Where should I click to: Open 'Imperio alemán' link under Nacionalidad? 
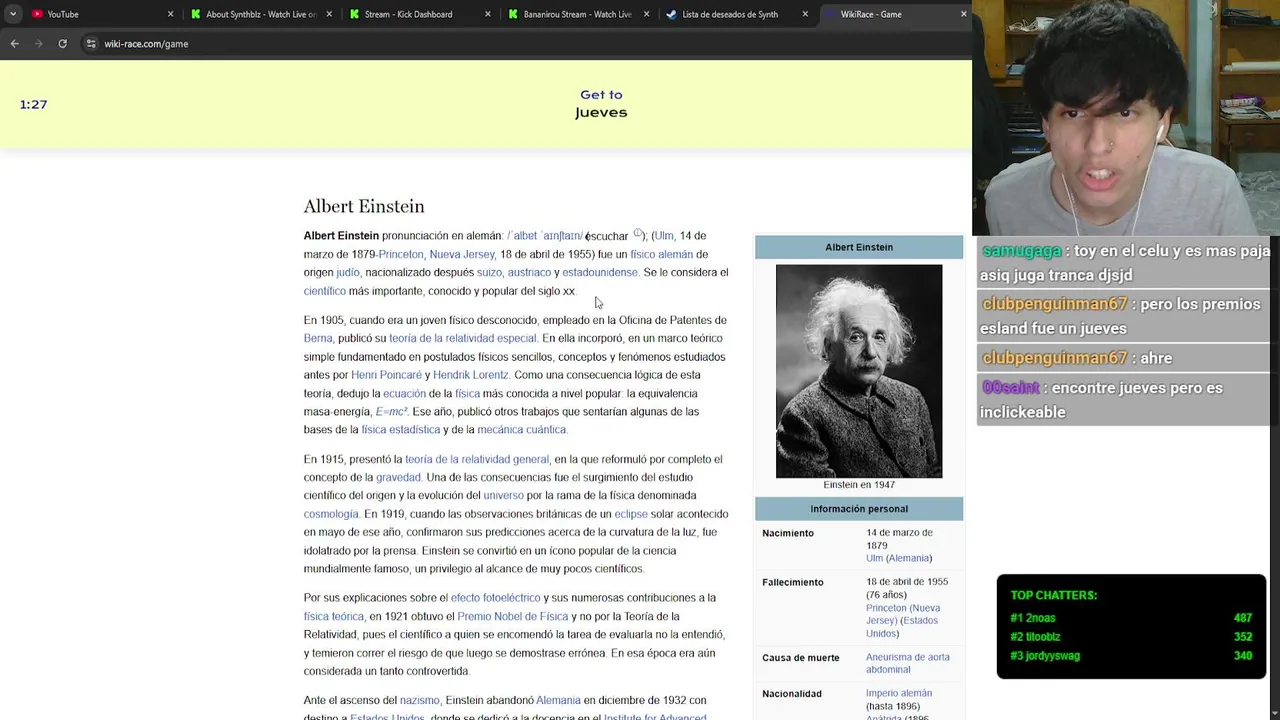click(899, 693)
